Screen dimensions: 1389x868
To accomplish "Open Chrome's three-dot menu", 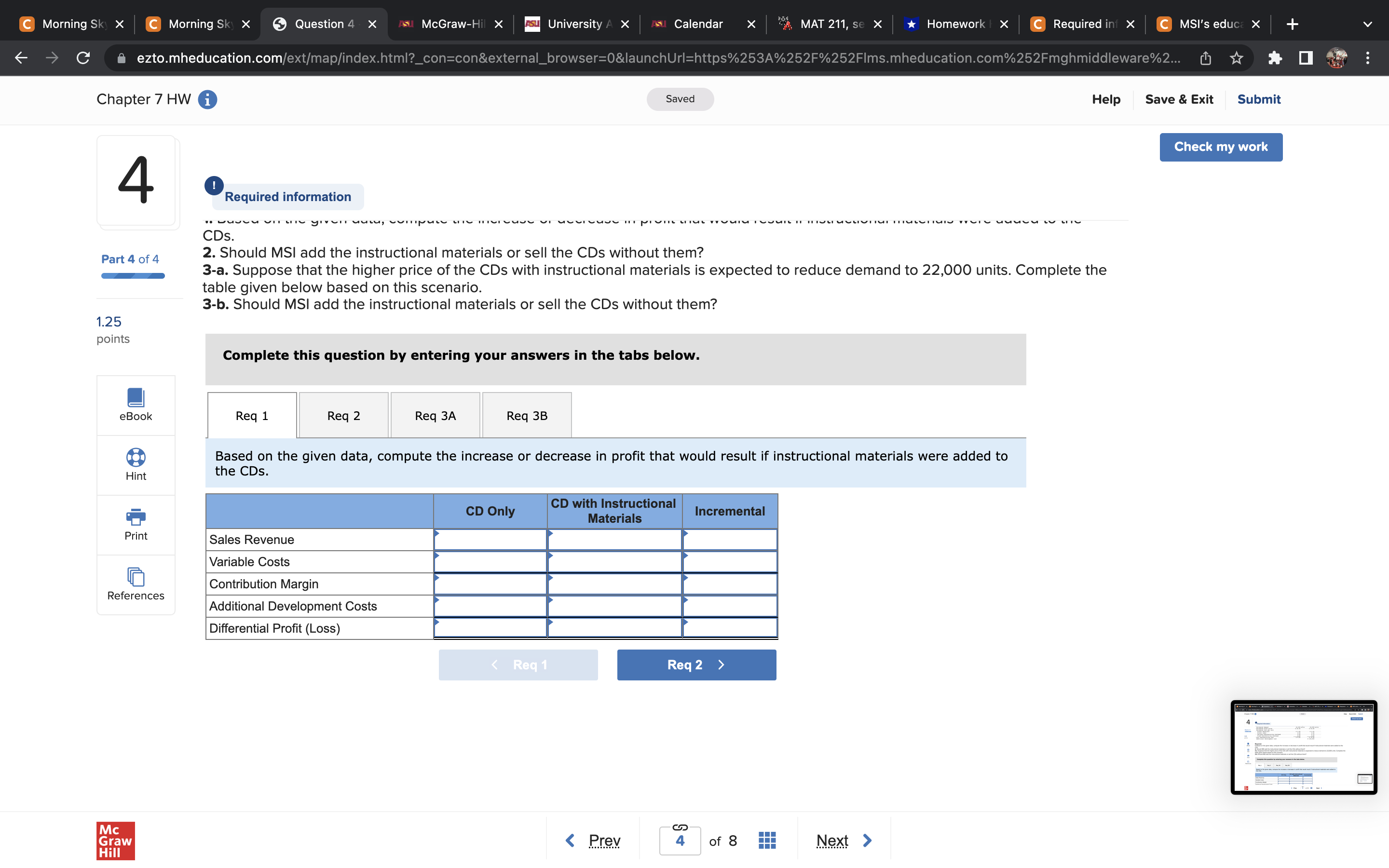I will [1367, 57].
